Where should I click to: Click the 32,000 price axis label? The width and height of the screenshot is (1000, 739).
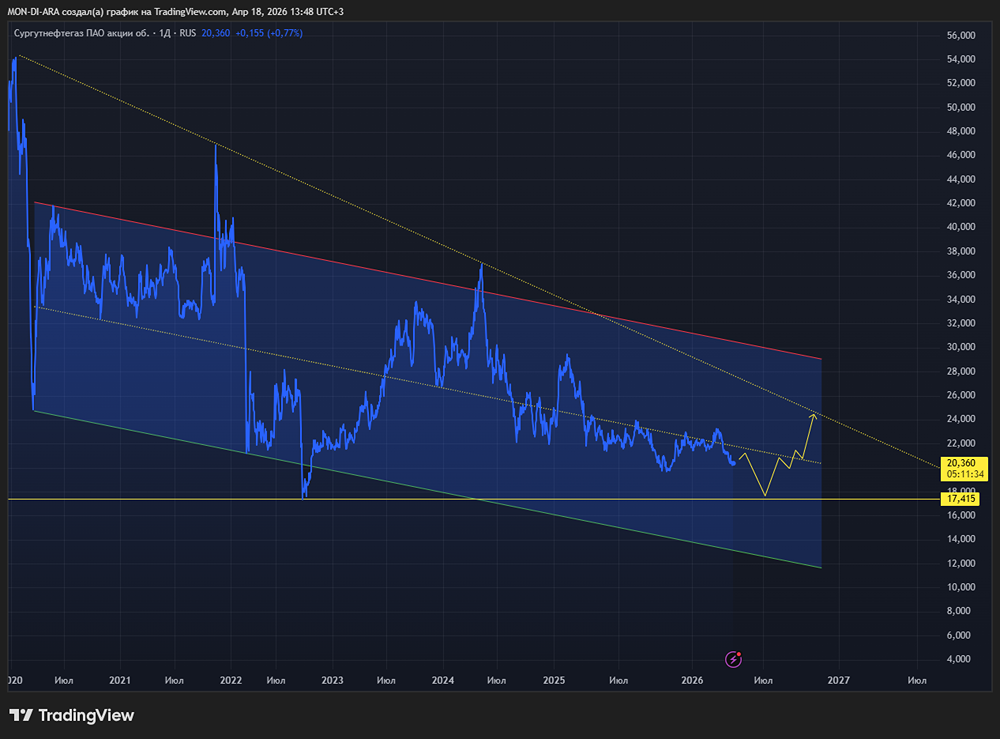(x=961, y=323)
